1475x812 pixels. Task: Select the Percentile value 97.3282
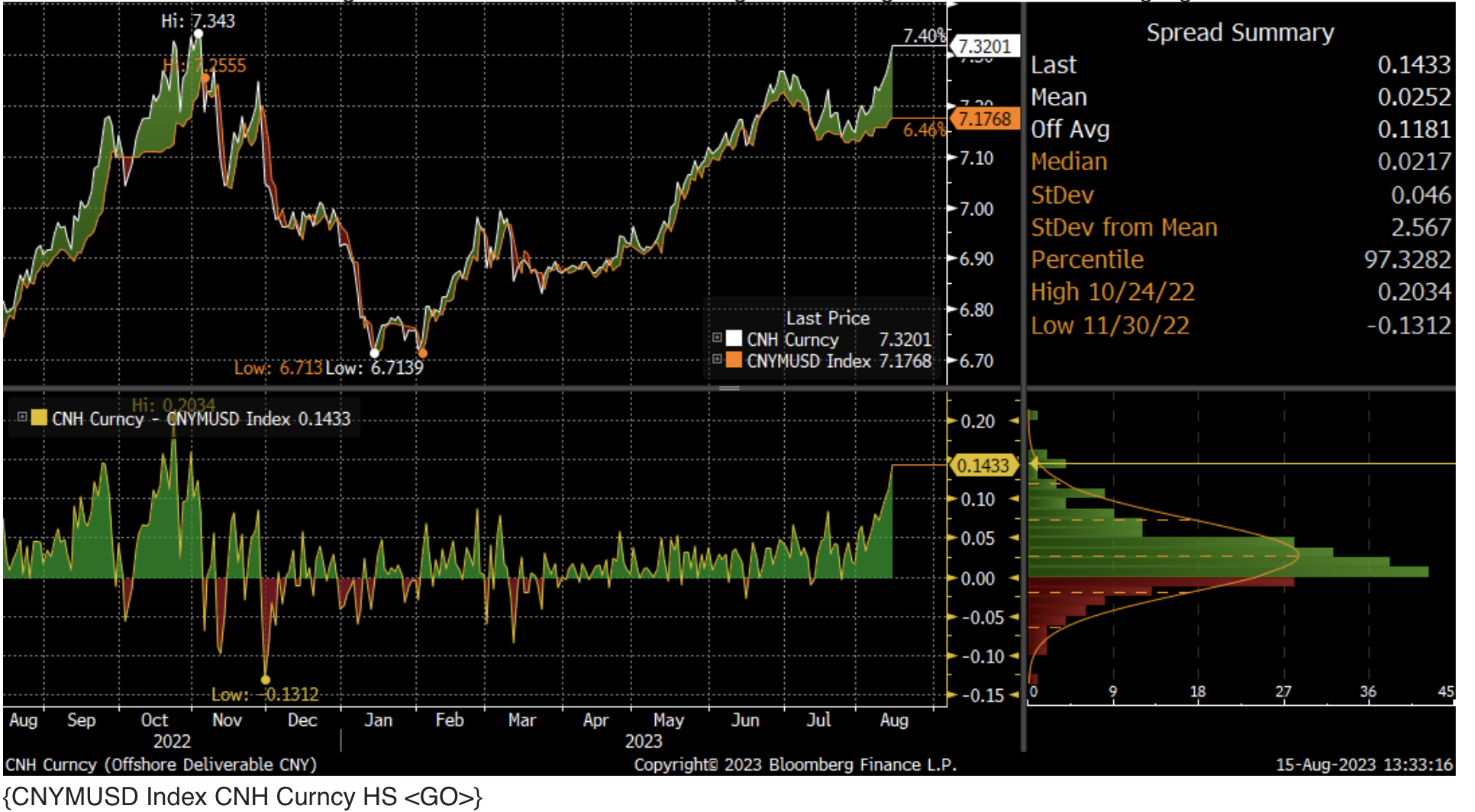pos(1408,259)
